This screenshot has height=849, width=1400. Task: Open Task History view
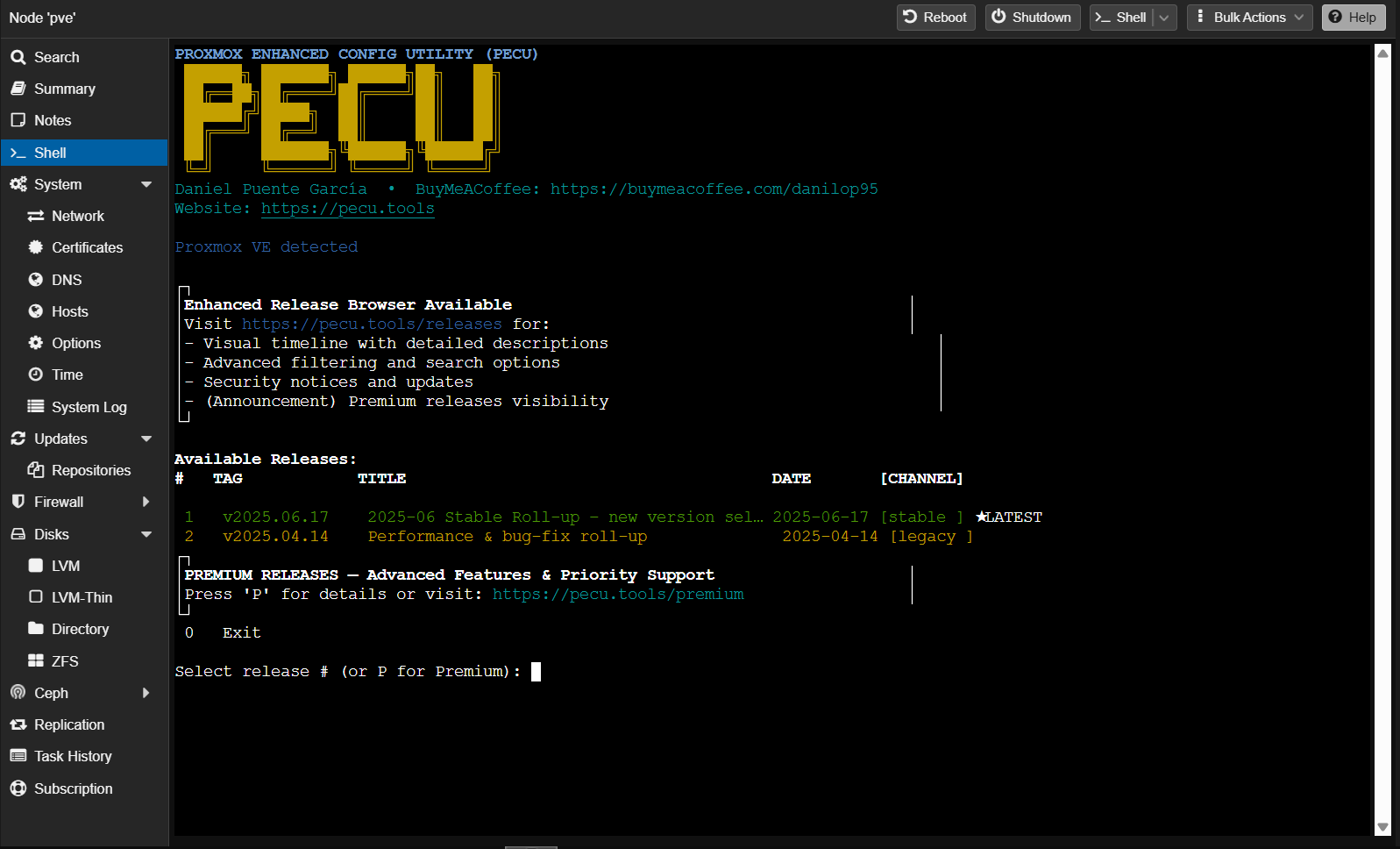click(84, 756)
